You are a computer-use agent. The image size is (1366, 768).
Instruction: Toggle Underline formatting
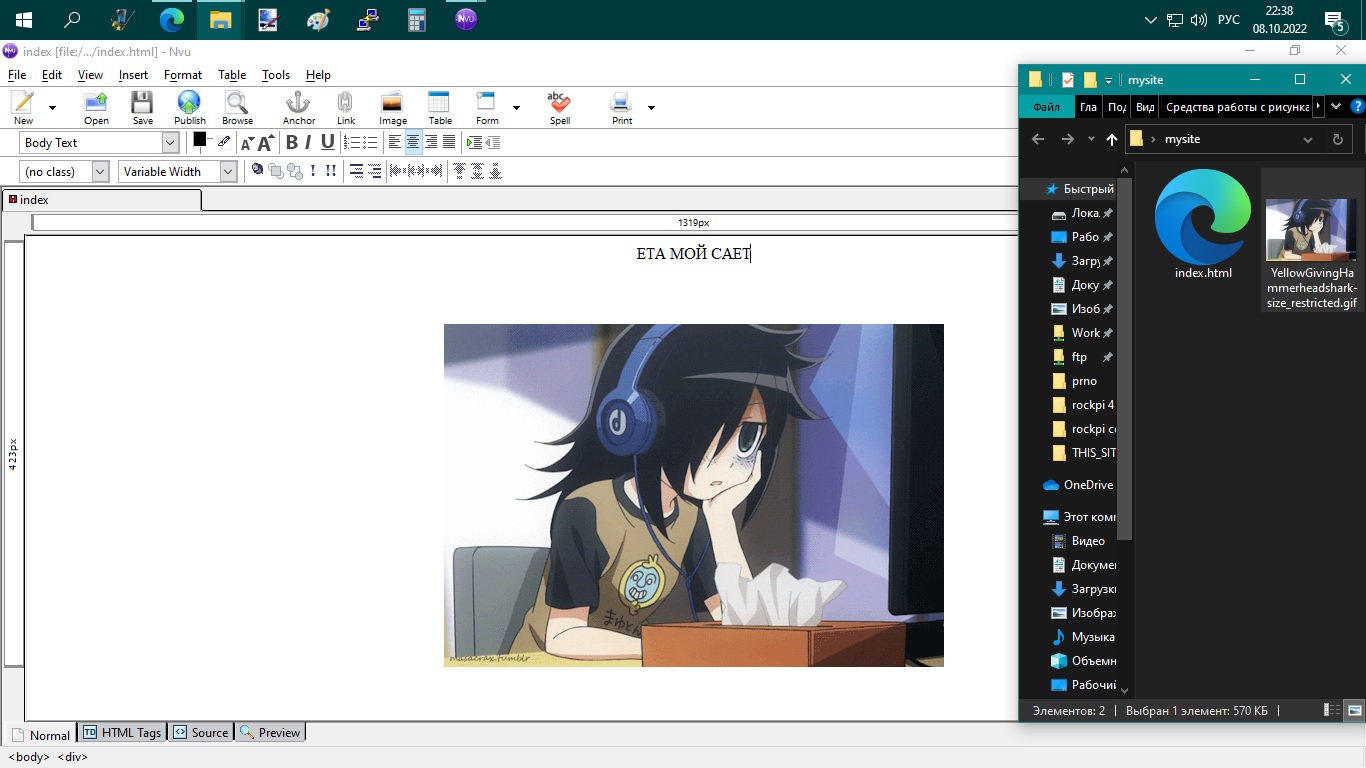coord(327,143)
